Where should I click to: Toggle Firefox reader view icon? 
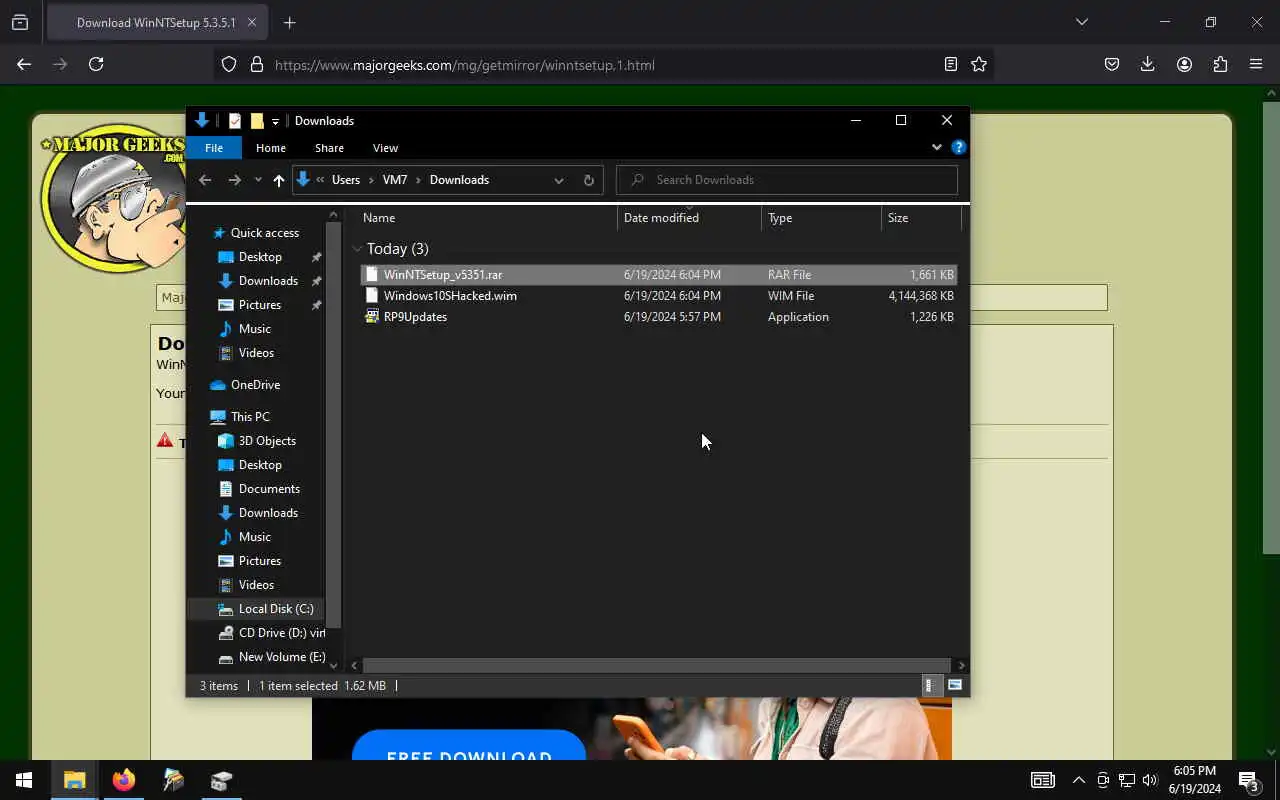coord(950,64)
